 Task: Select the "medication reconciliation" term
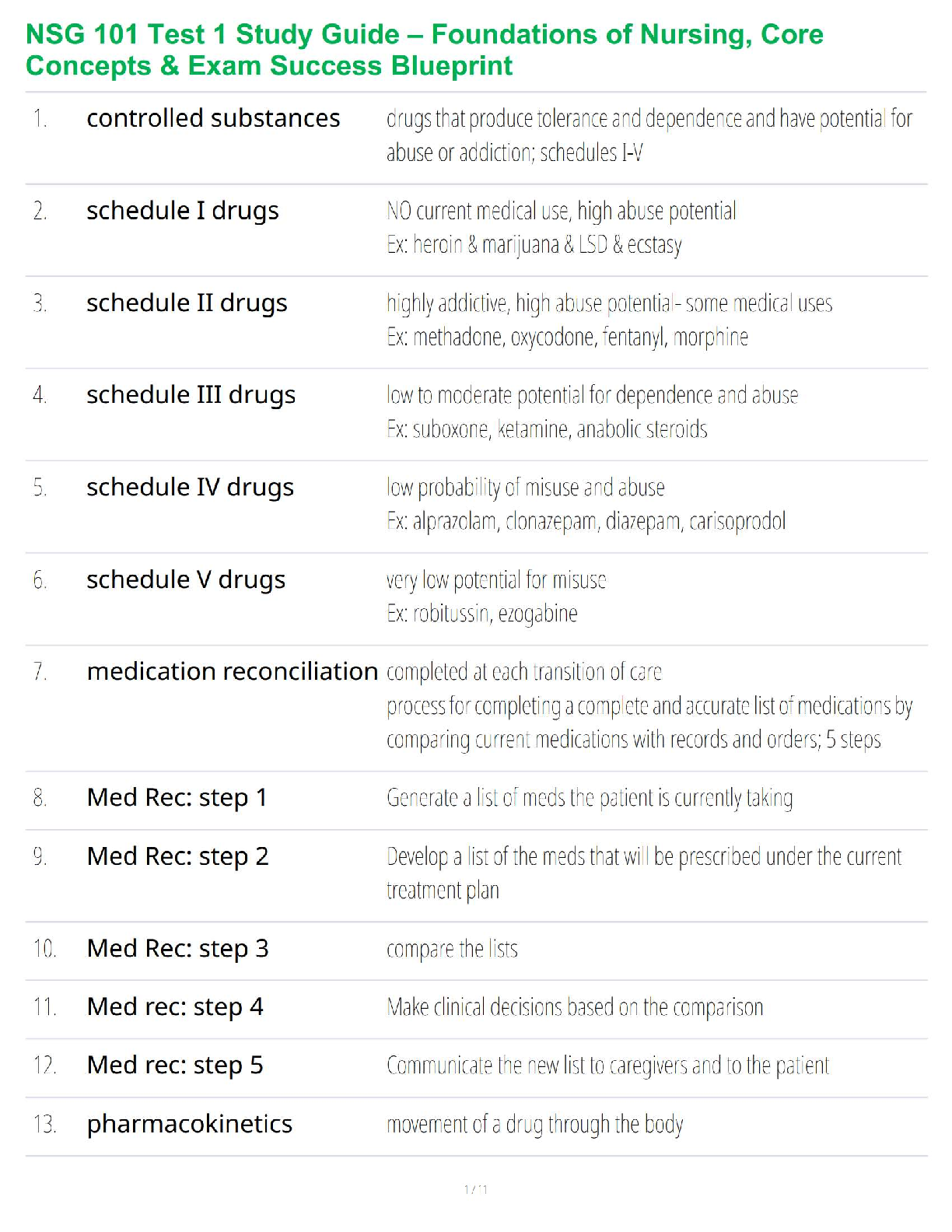tap(232, 671)
